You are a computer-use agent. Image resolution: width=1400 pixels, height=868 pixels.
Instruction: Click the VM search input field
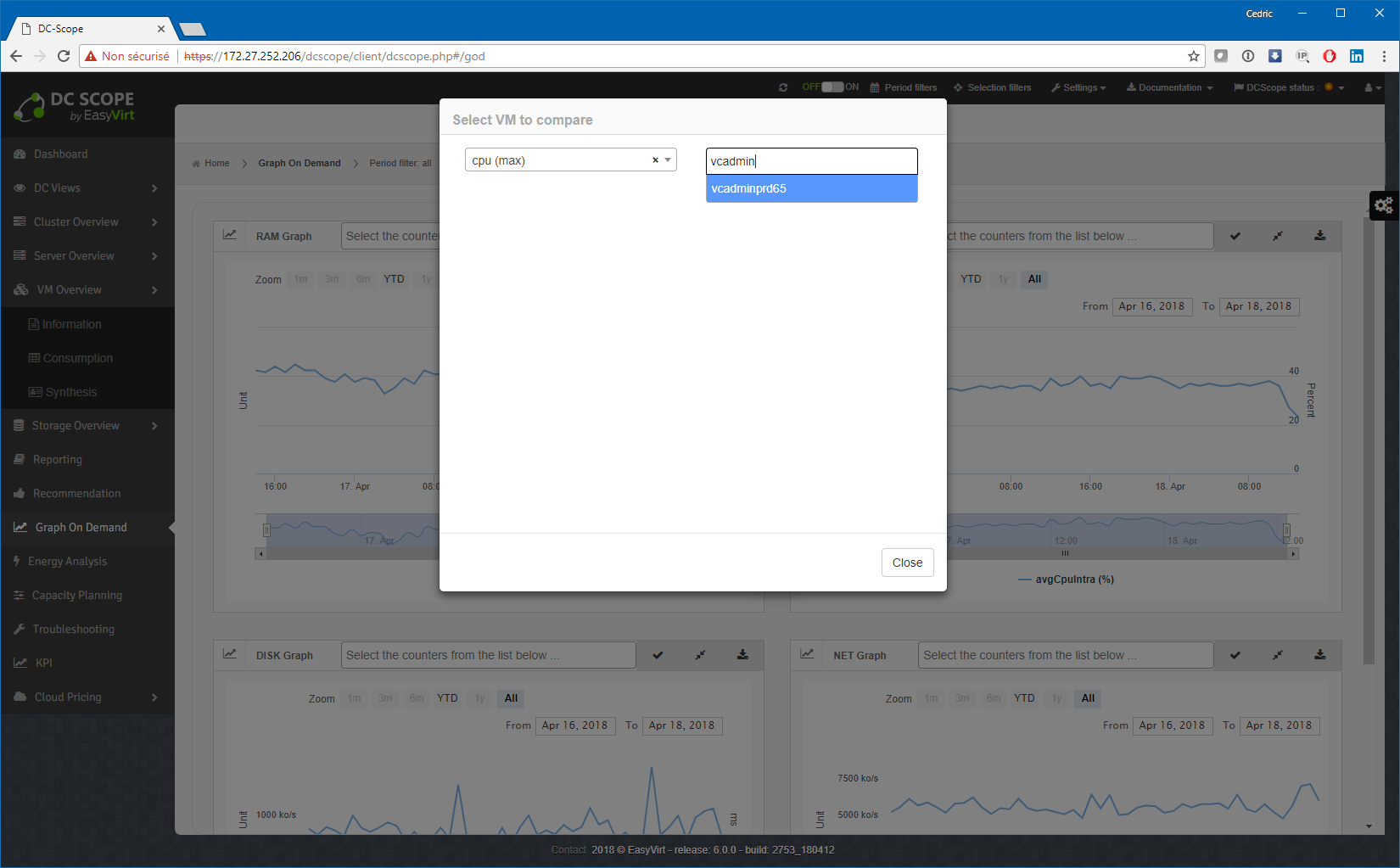pyautogui.click(x=811, y=161)
